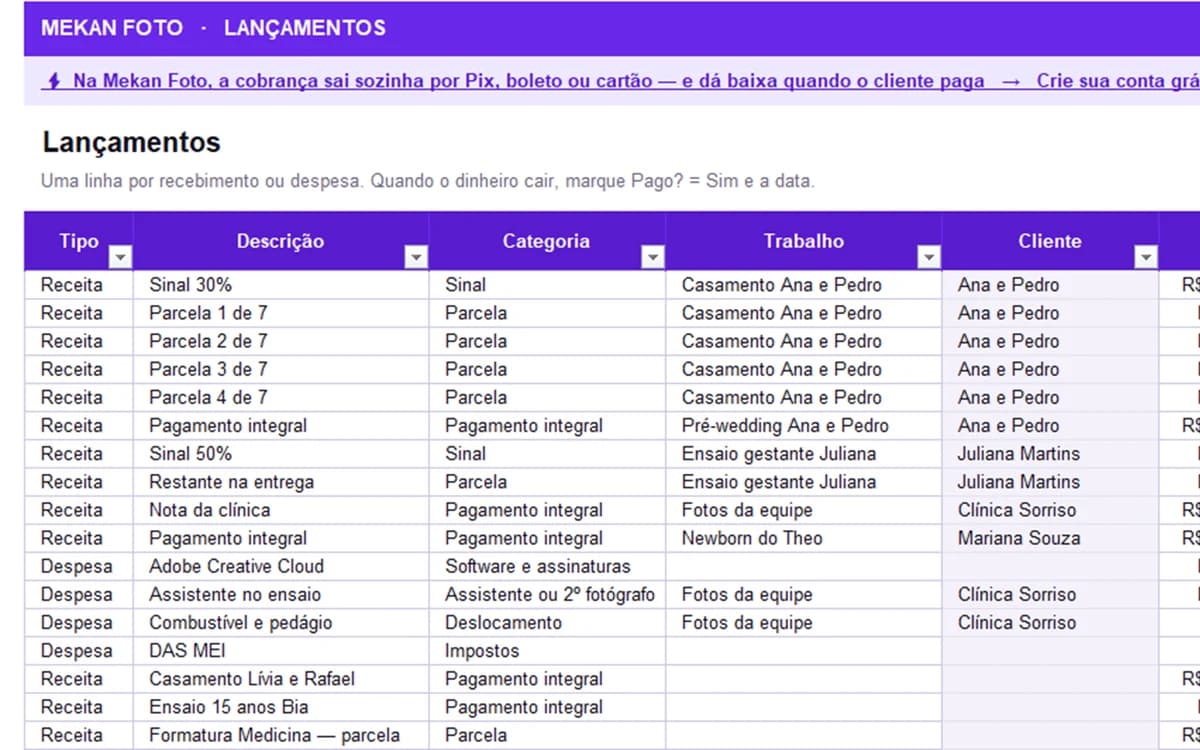Click the Categoria column header
Screen dimensions: 1200x750
[x=546, y=241]
